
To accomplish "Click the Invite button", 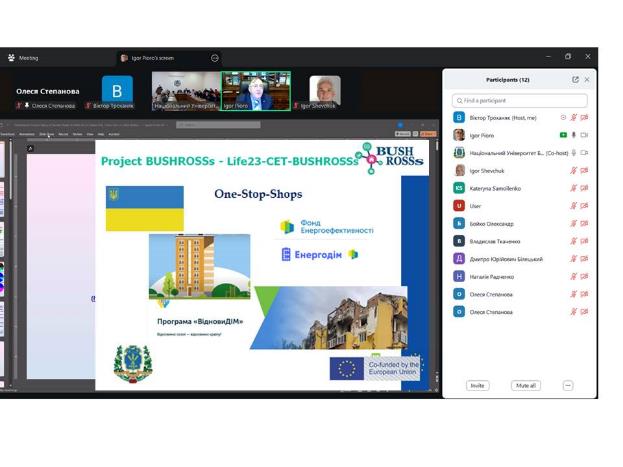I will pyautogui.click(x=477, y=386).
